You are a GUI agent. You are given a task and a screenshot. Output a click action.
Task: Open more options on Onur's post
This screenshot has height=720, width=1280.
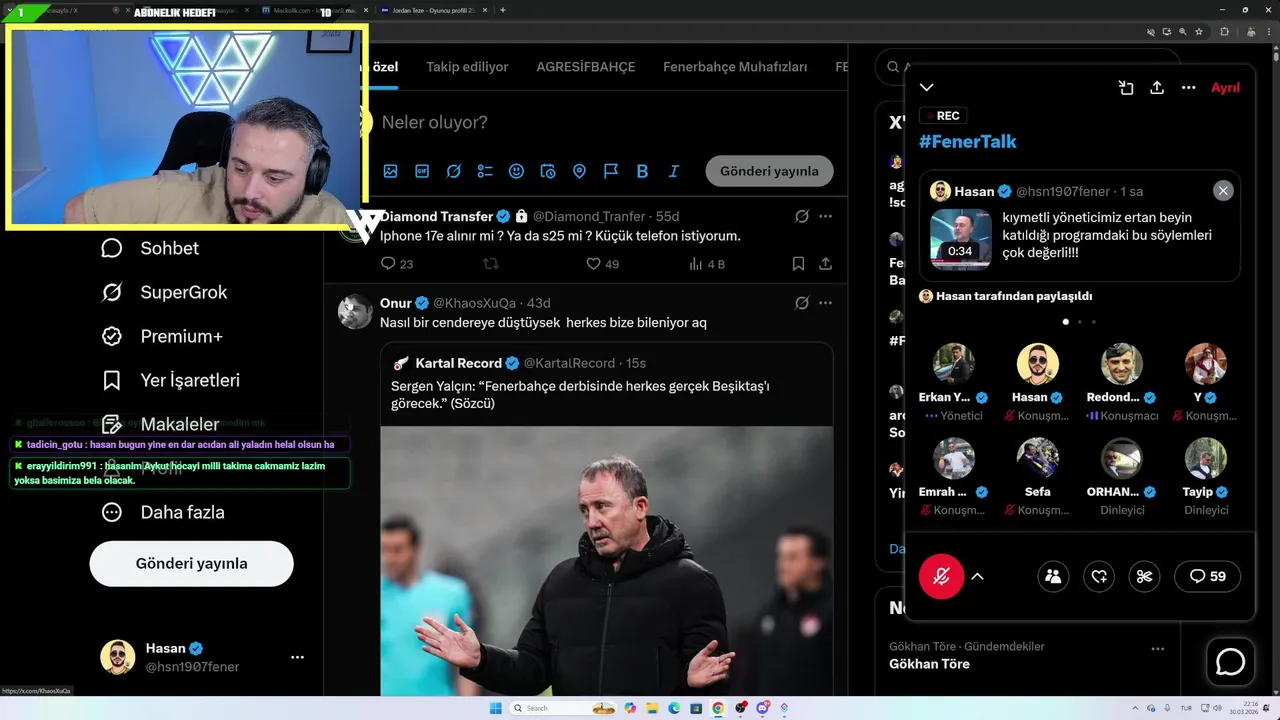825,303
